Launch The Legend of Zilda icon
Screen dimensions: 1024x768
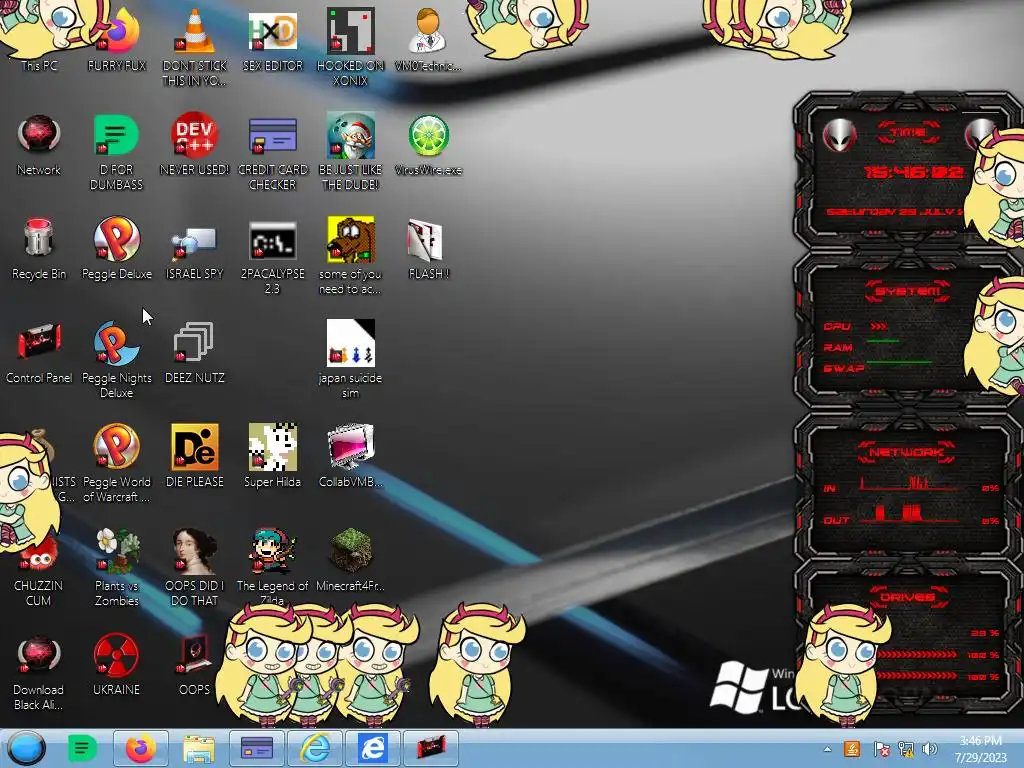pos(272,567)
